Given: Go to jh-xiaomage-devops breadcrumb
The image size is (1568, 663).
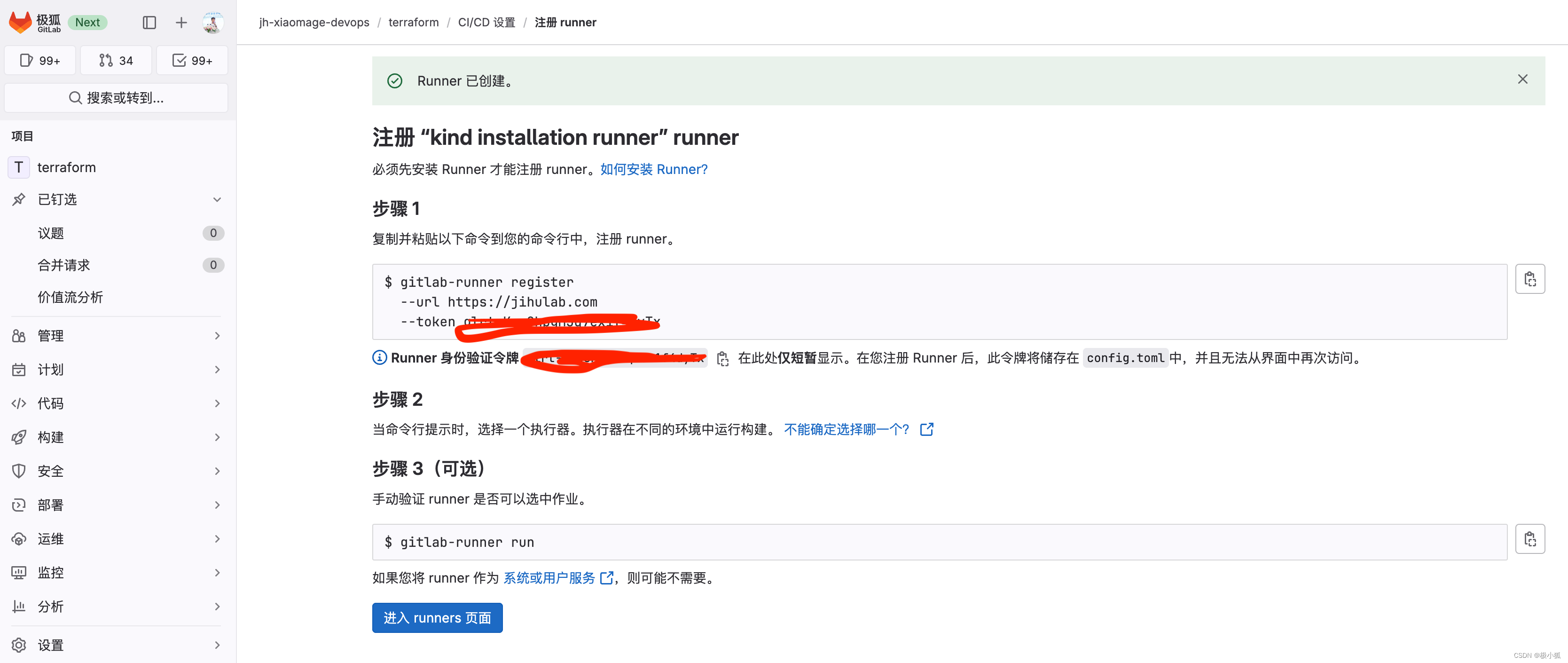Looking at the screenshot, I should coord(314,23).
